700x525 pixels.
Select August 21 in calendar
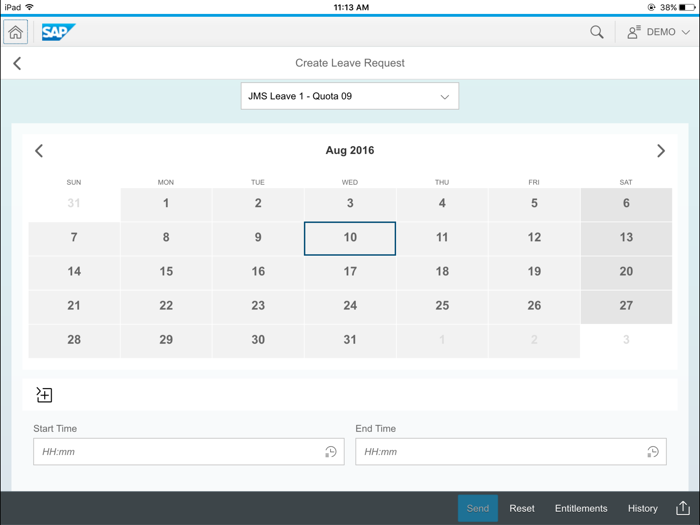coord(74,306)
